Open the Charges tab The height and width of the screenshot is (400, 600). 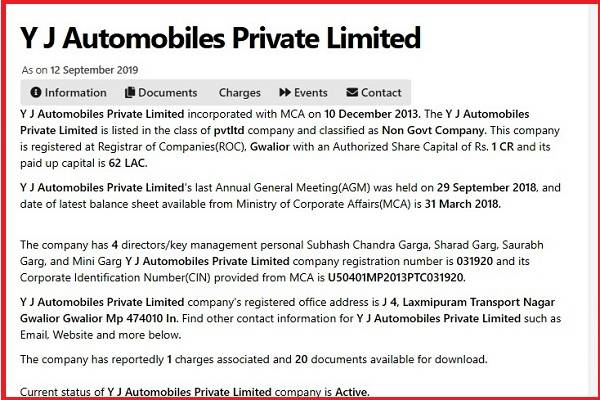pos(240,93)
